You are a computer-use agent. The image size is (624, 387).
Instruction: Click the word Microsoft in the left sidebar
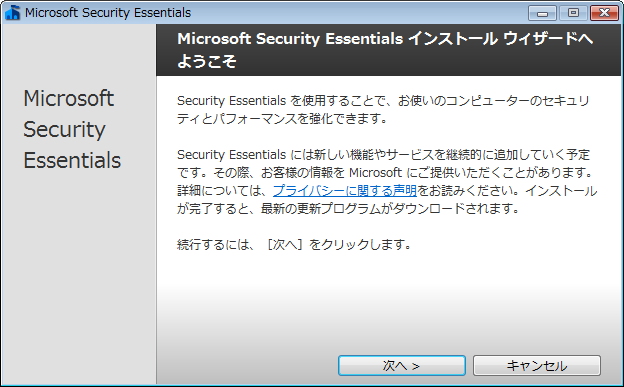click(69, 98)
